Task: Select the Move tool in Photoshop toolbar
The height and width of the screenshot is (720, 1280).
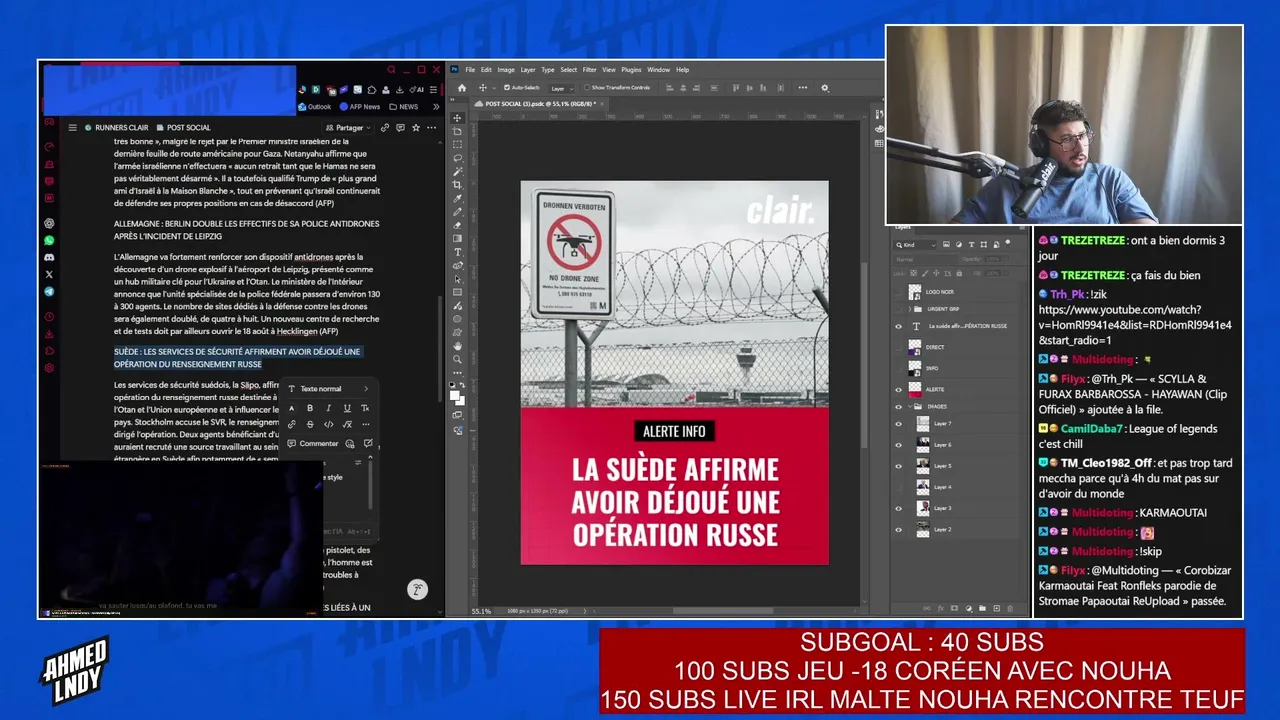Action: pos(458,118)
